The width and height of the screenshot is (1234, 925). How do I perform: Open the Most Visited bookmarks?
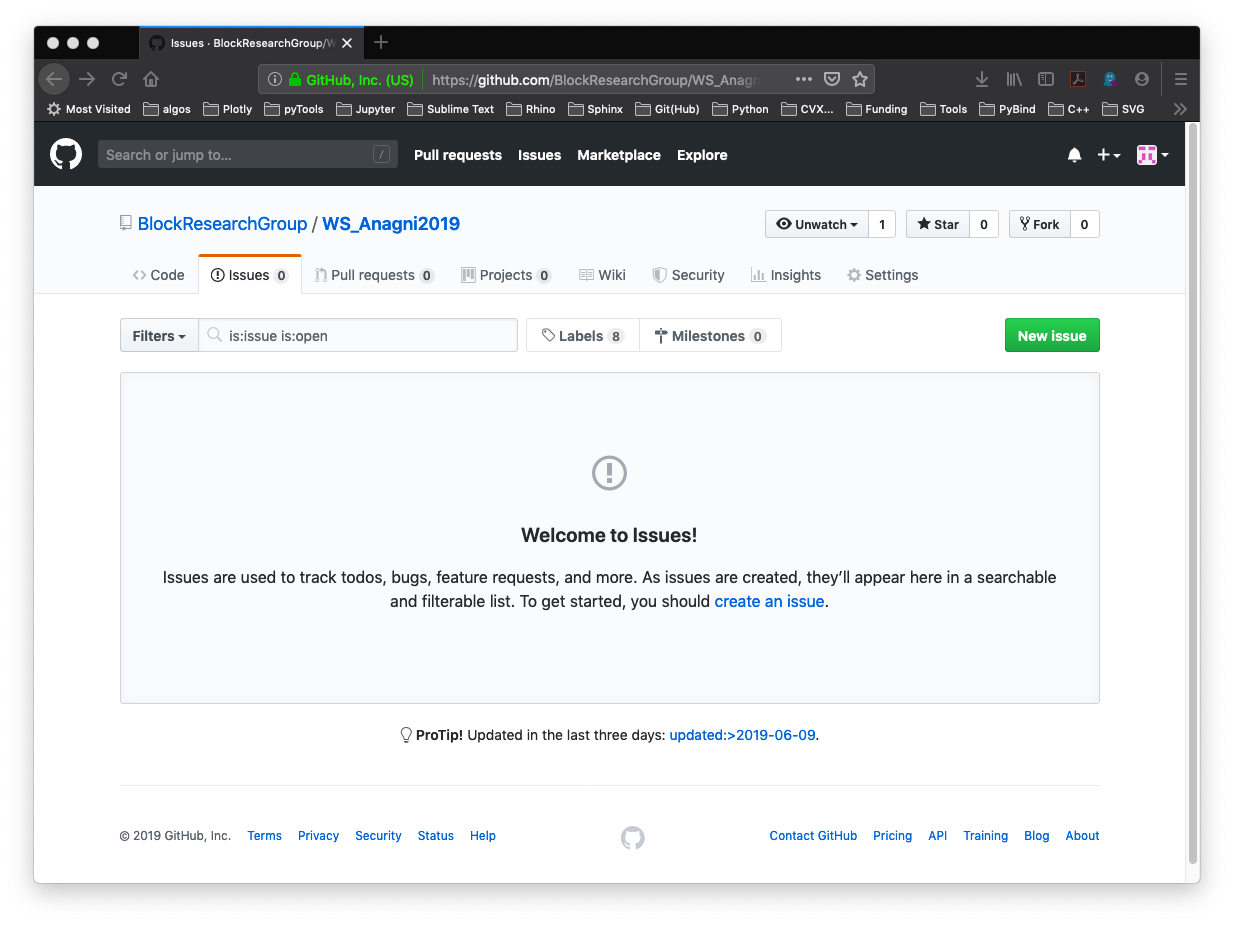89,109
